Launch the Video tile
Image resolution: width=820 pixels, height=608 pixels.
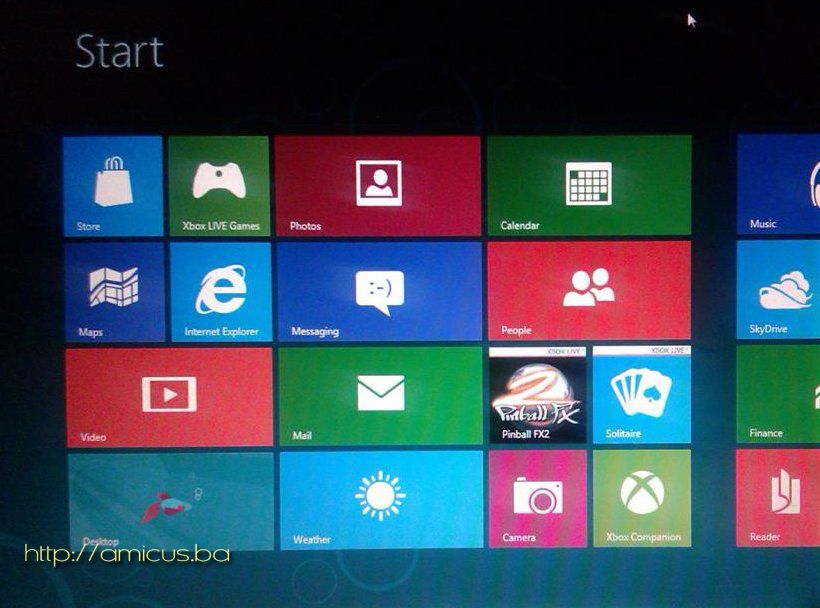pyautogui.click(x=169, y=398)
